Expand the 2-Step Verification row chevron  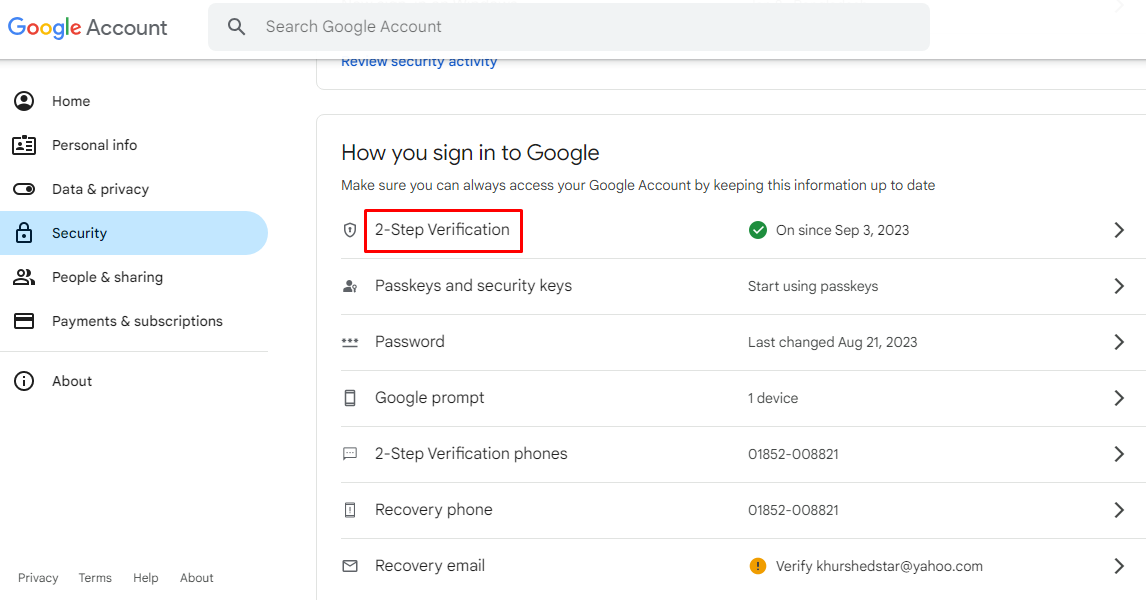pyautogui.click(x=1119, y=230)
